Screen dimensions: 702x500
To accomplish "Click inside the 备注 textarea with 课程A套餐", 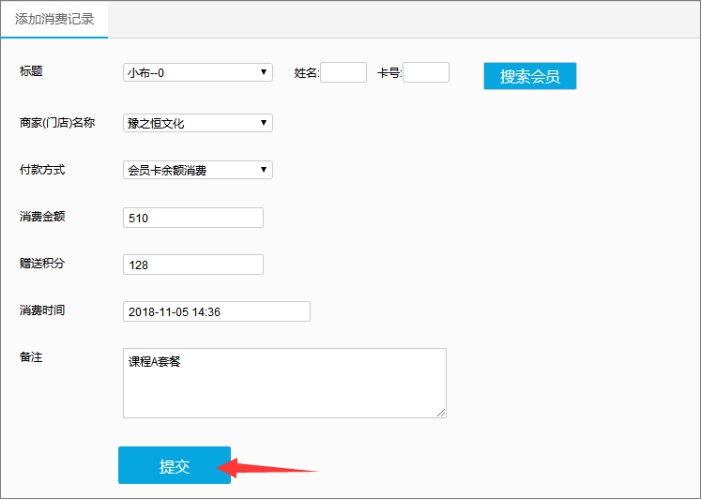I will pos(284,383).
